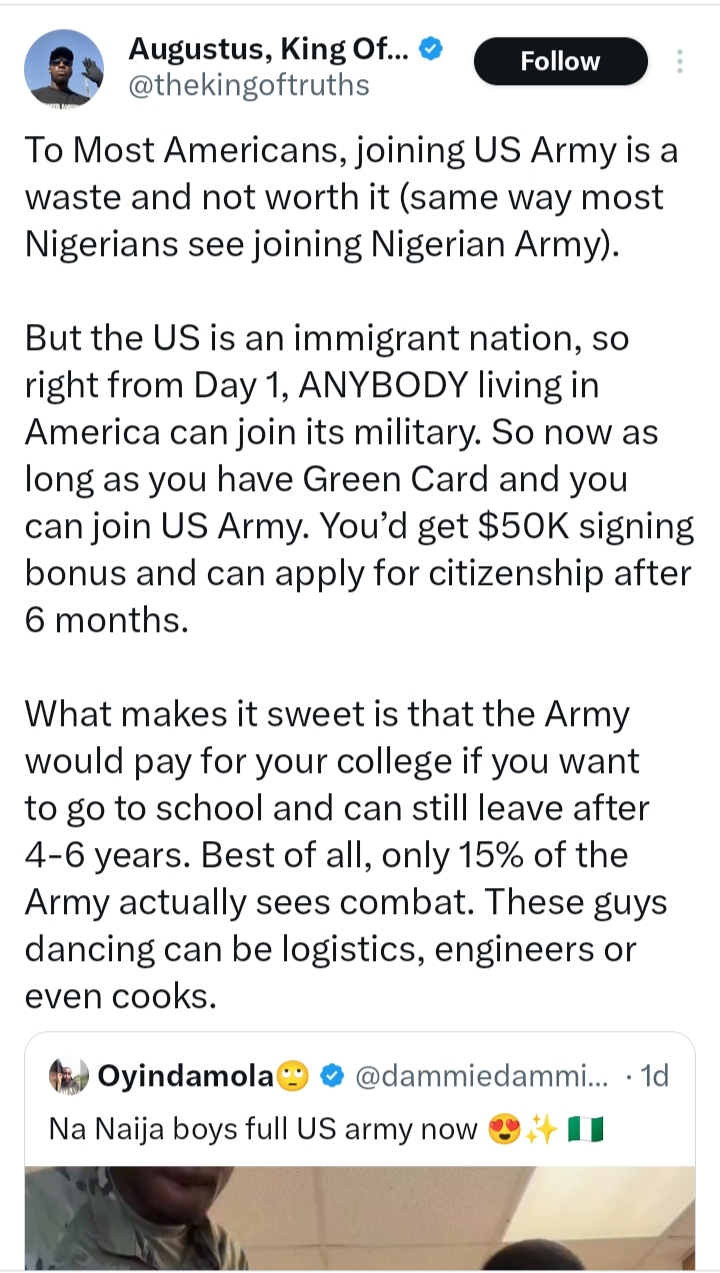720x1273 pixels.
Task: Open the "Augustus, King Of..." display name
Action: pyautogui.click(x=268, y=47)
